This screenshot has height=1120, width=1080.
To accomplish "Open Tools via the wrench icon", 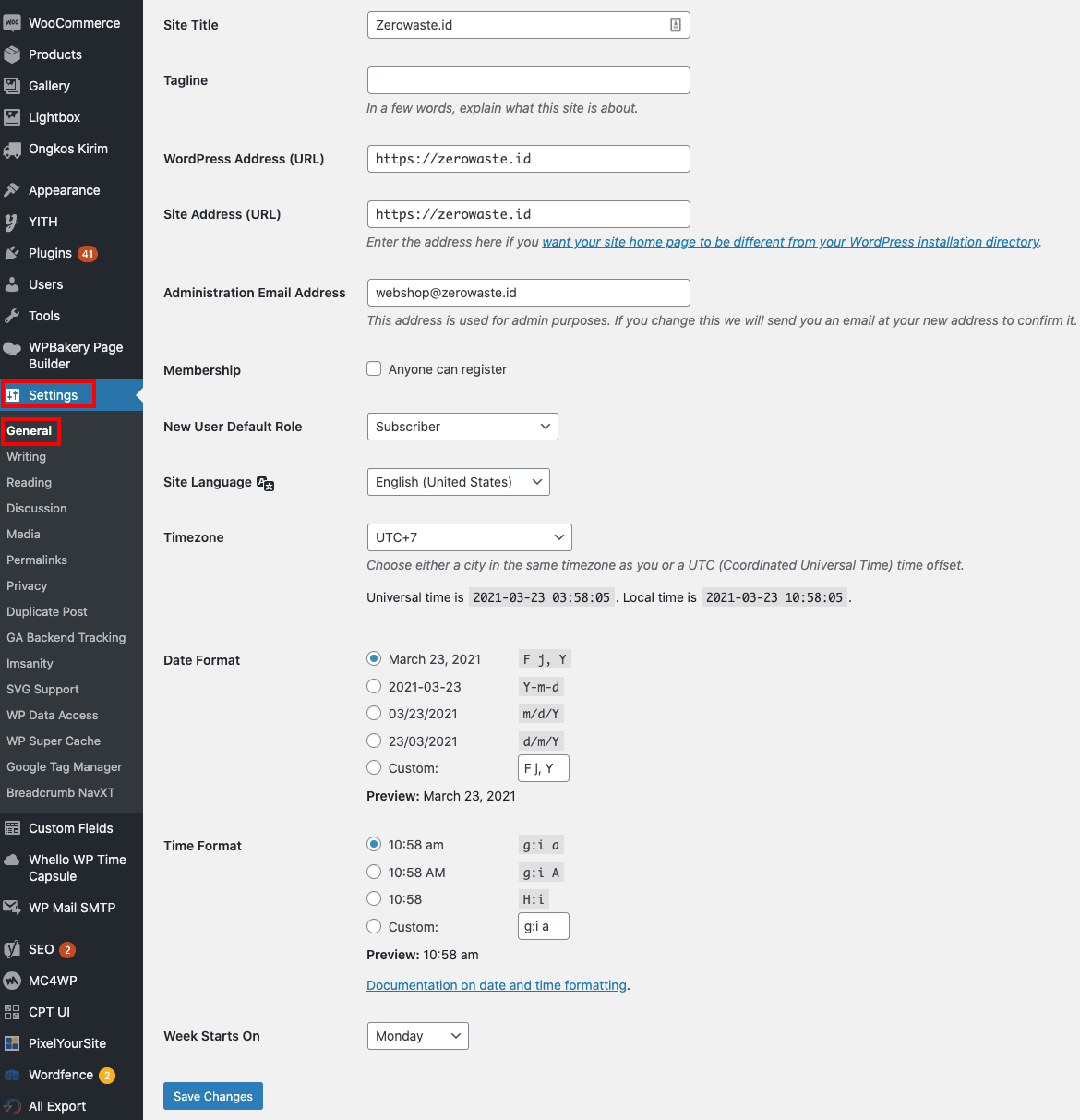I will pos(12,316).
